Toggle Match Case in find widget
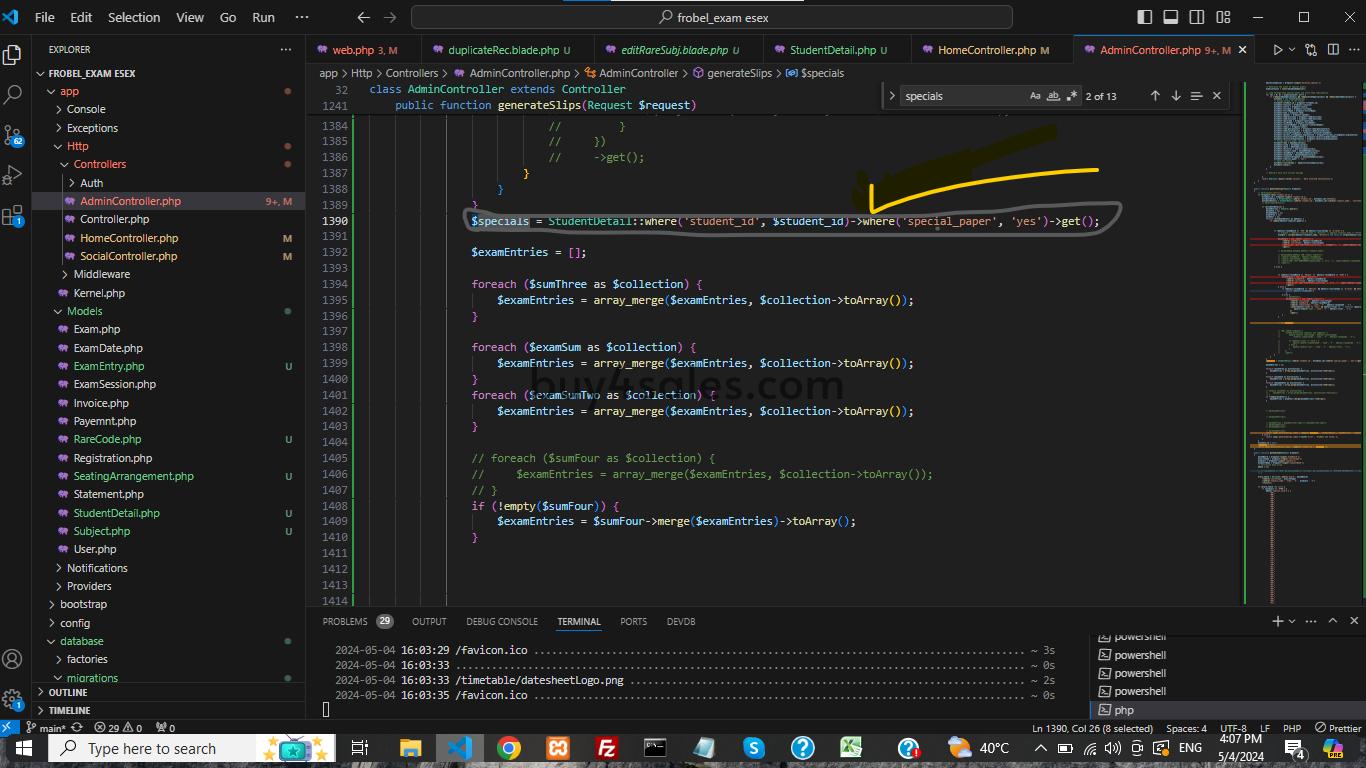Screen dimensions: 1366x768 1035,96
